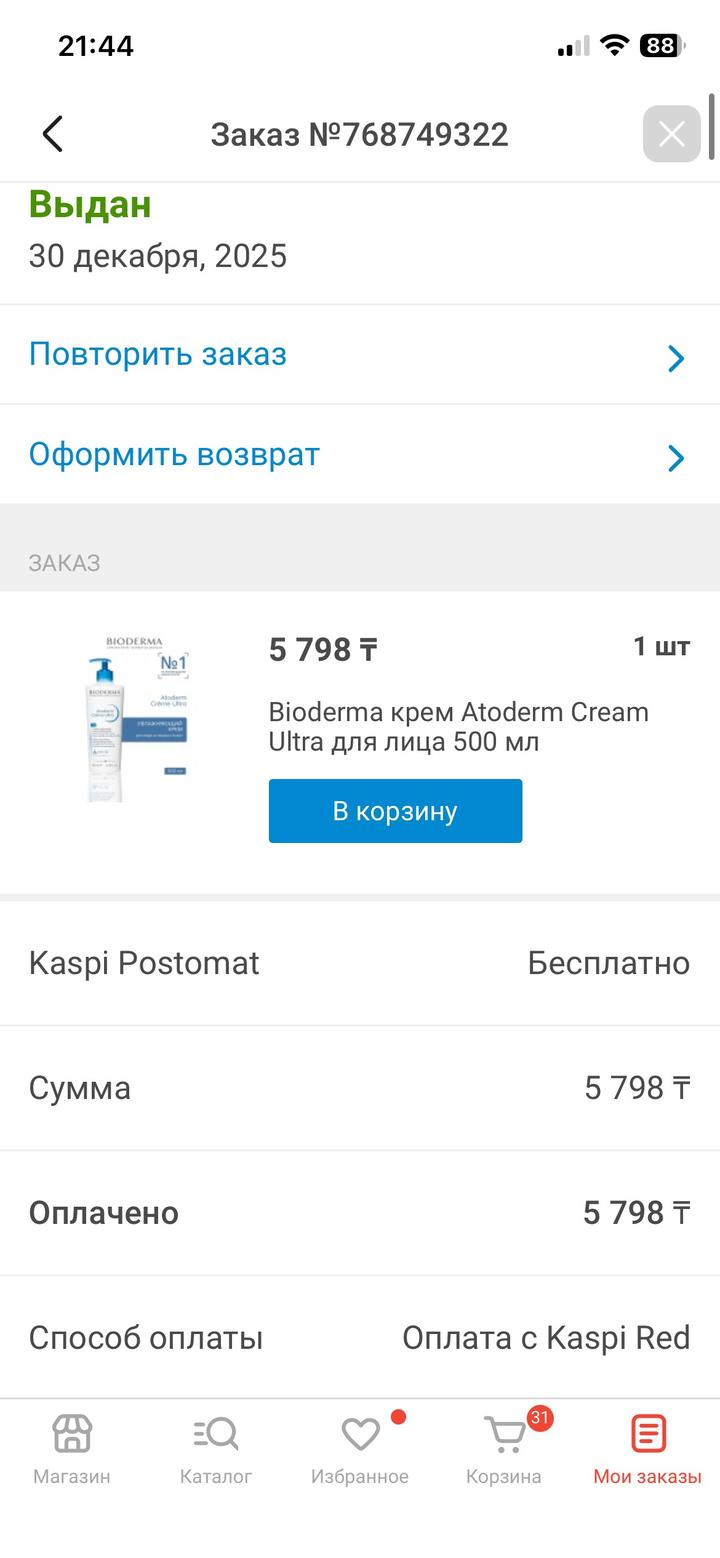Close the order details with X
This screenshot has height=1558, width=720.
coord(671,134)
